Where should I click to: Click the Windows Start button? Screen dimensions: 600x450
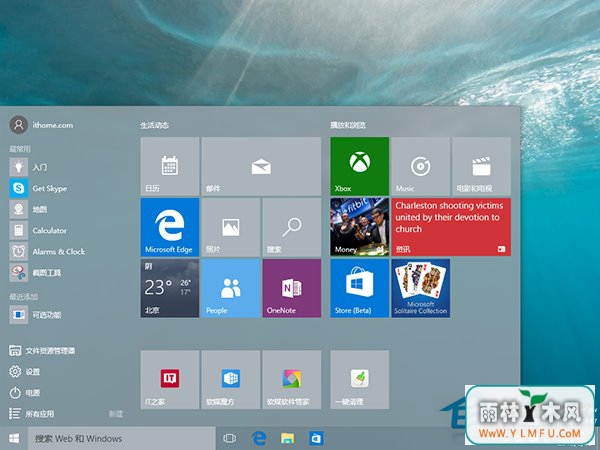(14, 438)
